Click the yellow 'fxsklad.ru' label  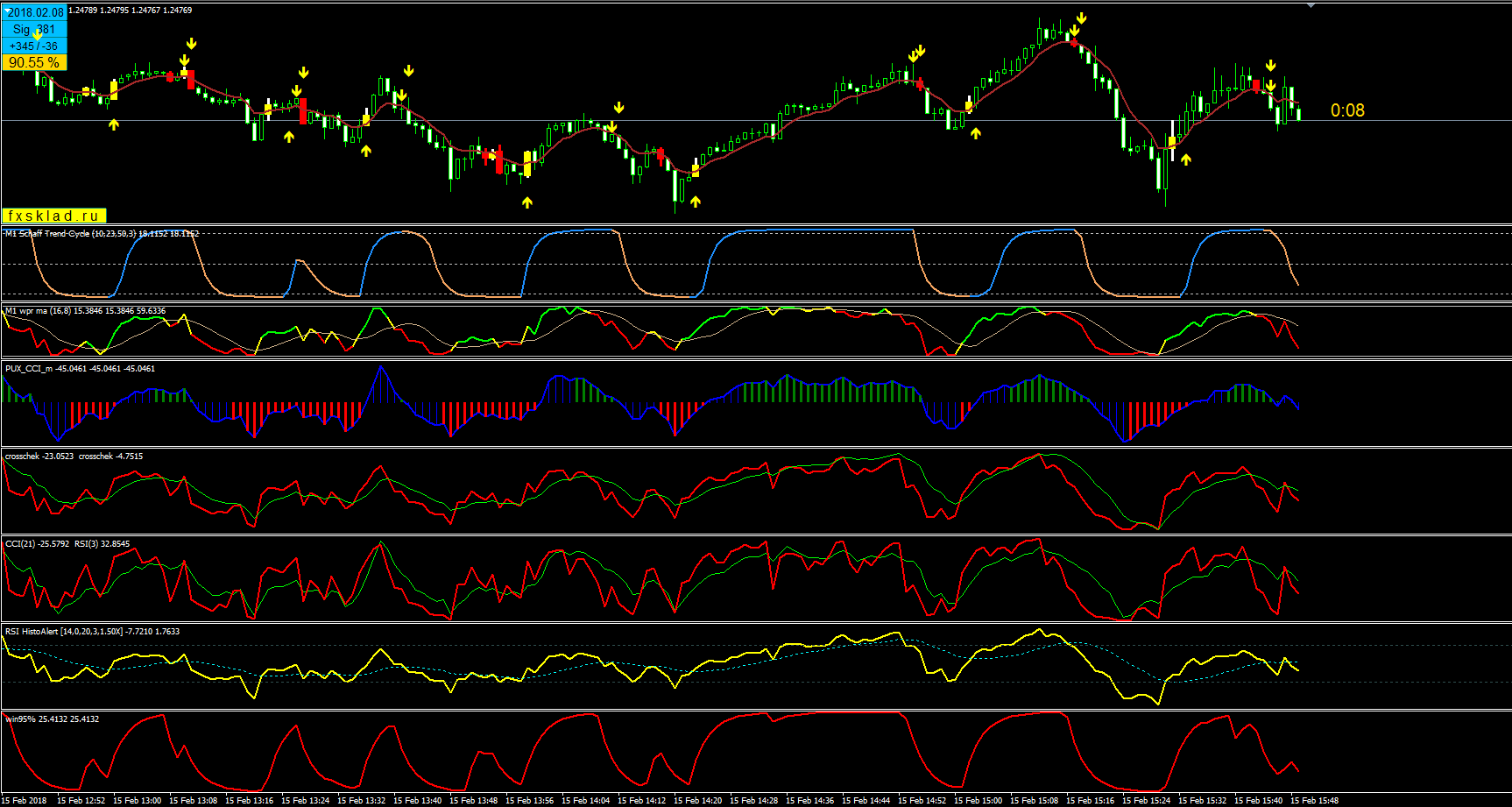[53, 216]
